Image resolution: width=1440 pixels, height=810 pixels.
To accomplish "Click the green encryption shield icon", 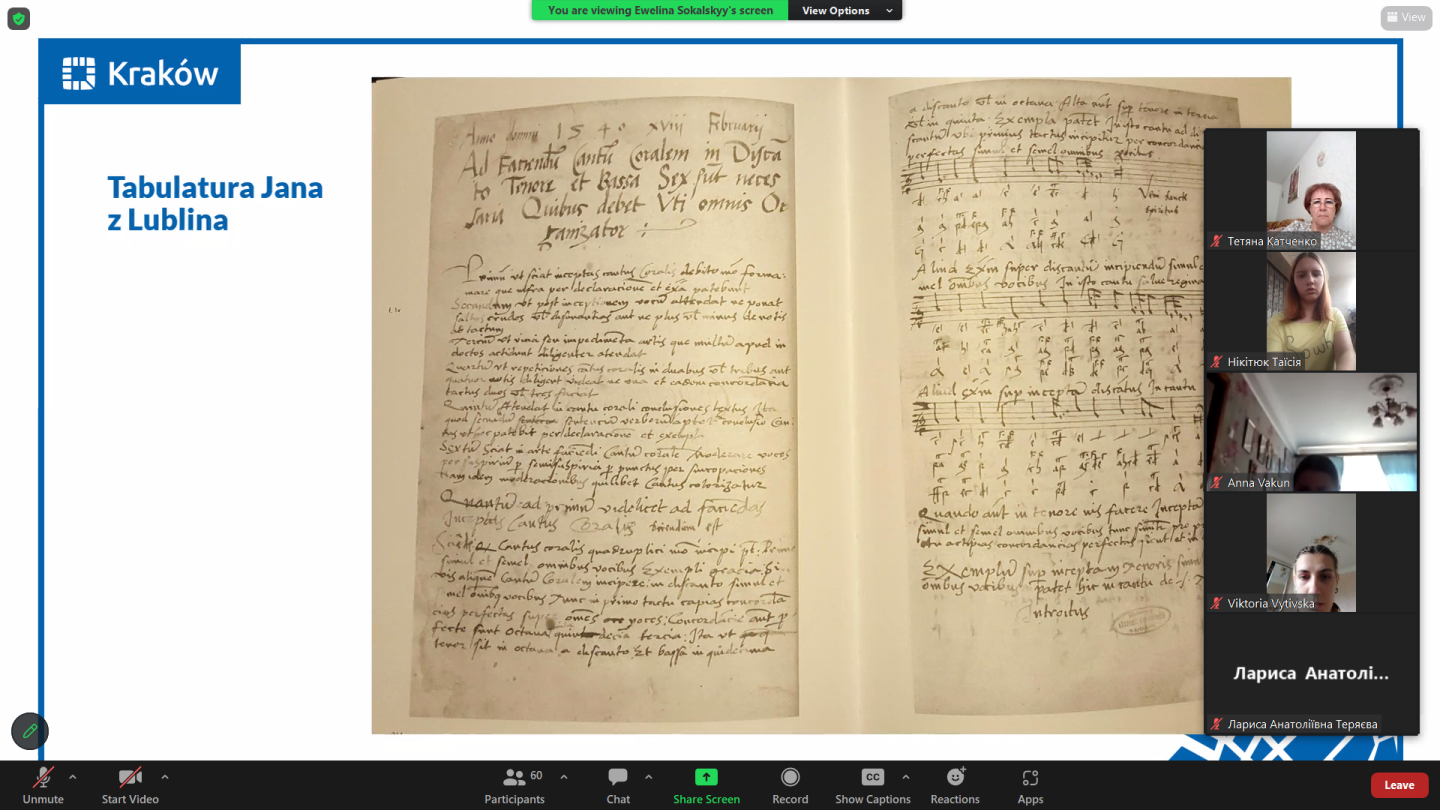I will [x=19, y=18].
